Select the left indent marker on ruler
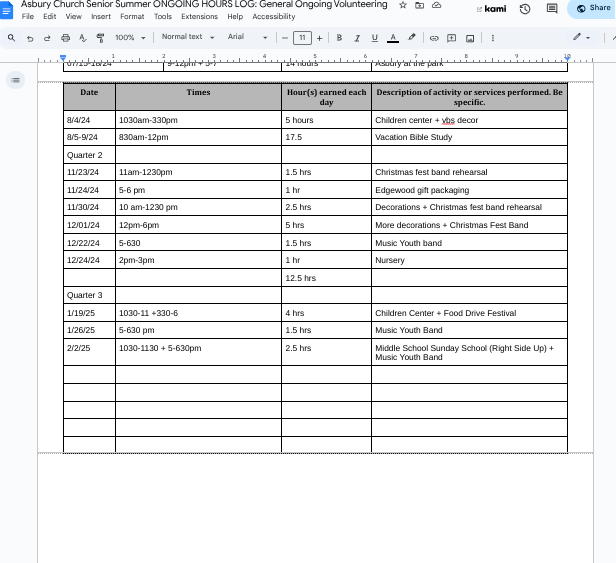 coord(63,58)
